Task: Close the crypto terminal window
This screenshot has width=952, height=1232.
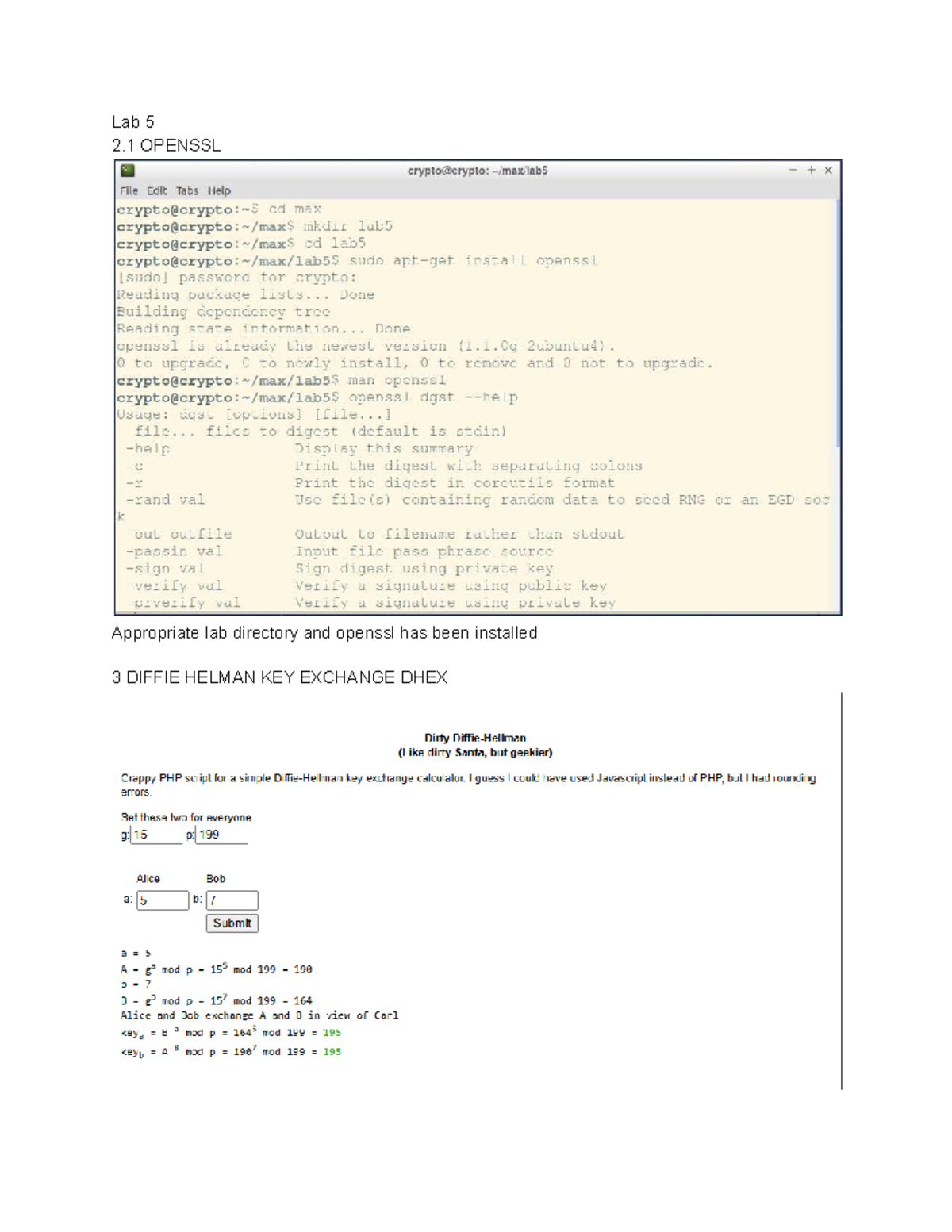Action: click(828, 170)
